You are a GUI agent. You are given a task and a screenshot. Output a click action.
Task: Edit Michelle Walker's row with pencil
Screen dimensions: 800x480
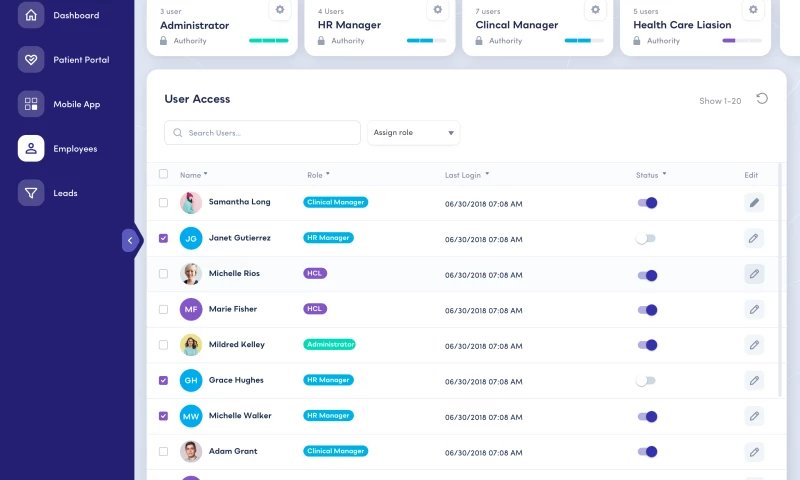(x=754, y=416)
